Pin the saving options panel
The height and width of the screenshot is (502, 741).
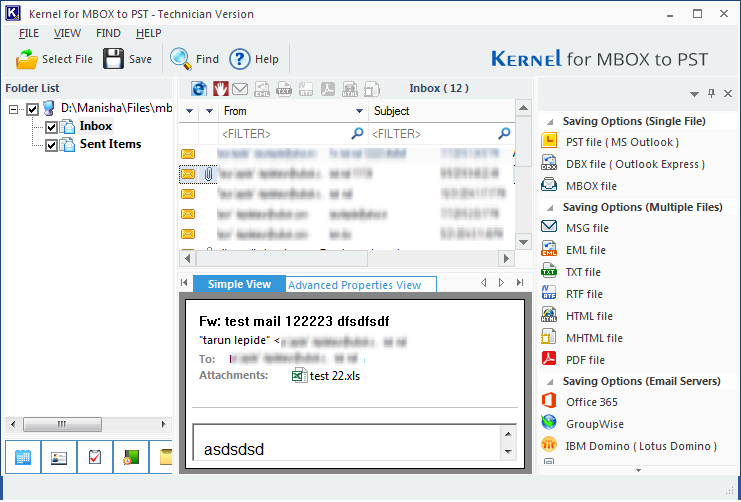(x=711, y=93)
